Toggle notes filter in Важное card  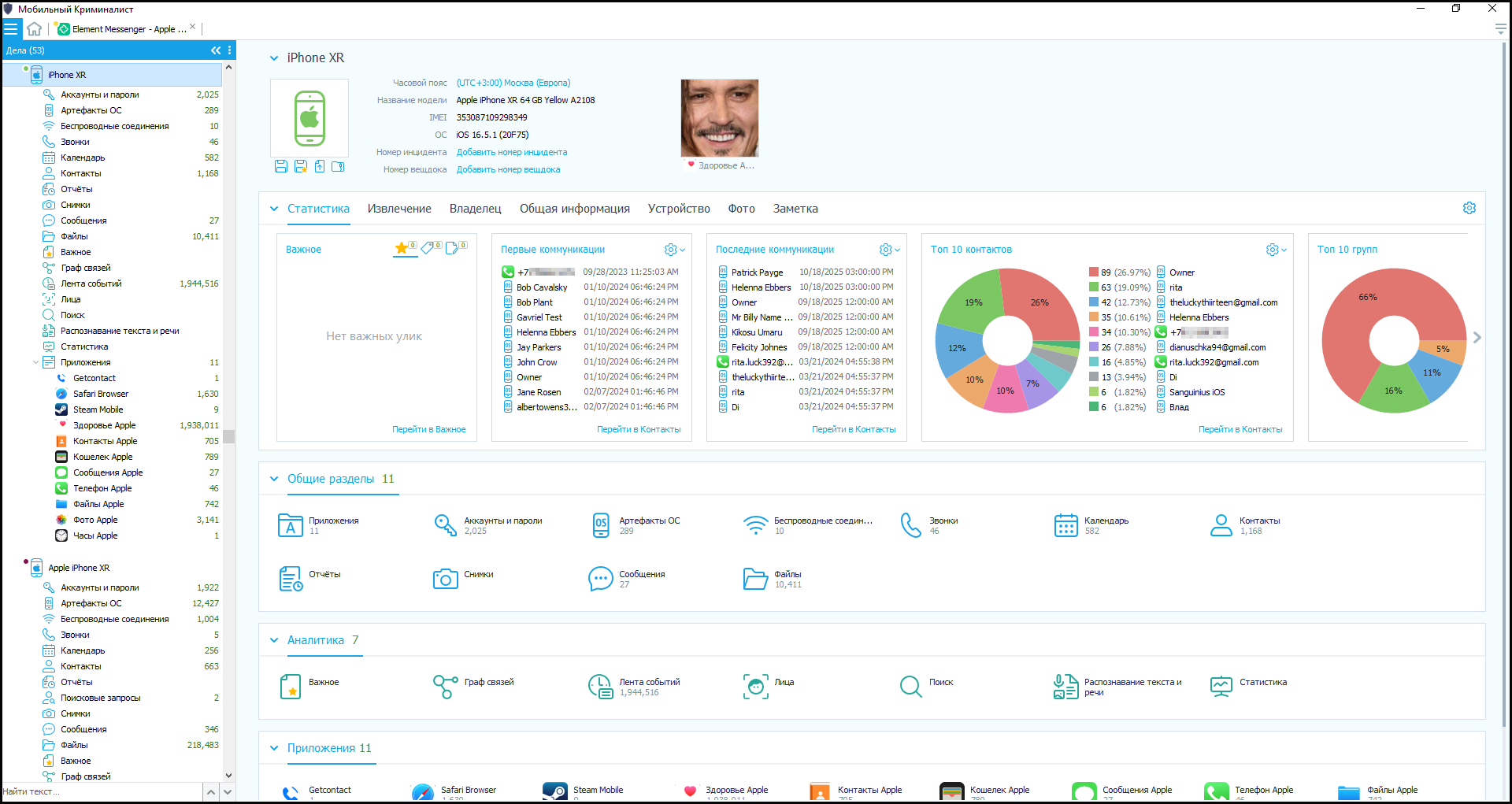[456, 249]
